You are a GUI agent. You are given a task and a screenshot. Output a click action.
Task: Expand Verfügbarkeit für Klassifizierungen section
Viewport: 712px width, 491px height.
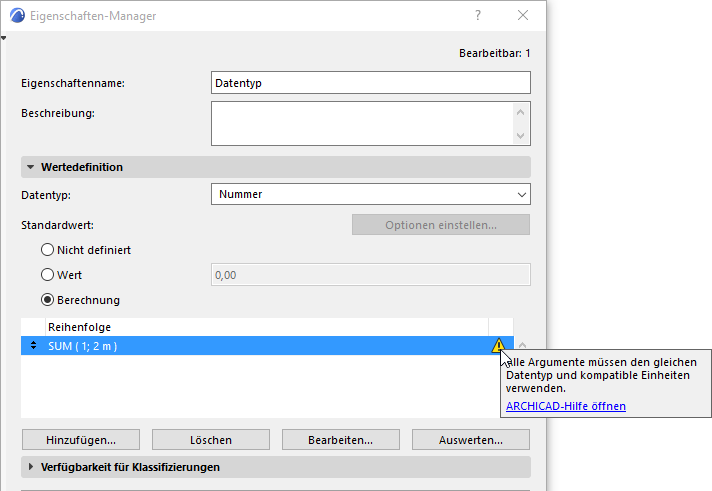30,467
